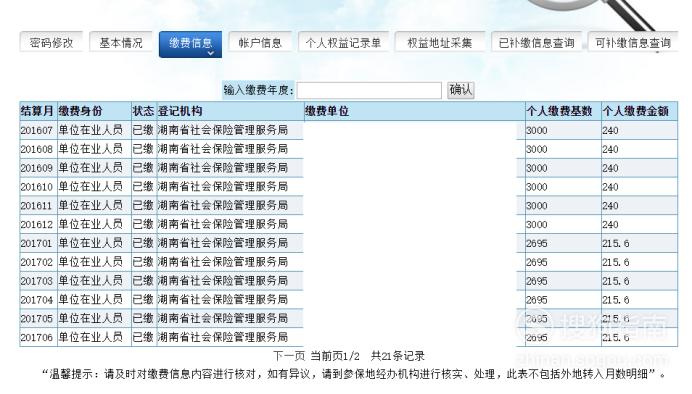
Task: Select the 201611 settlement month cell
Action: 37,206
